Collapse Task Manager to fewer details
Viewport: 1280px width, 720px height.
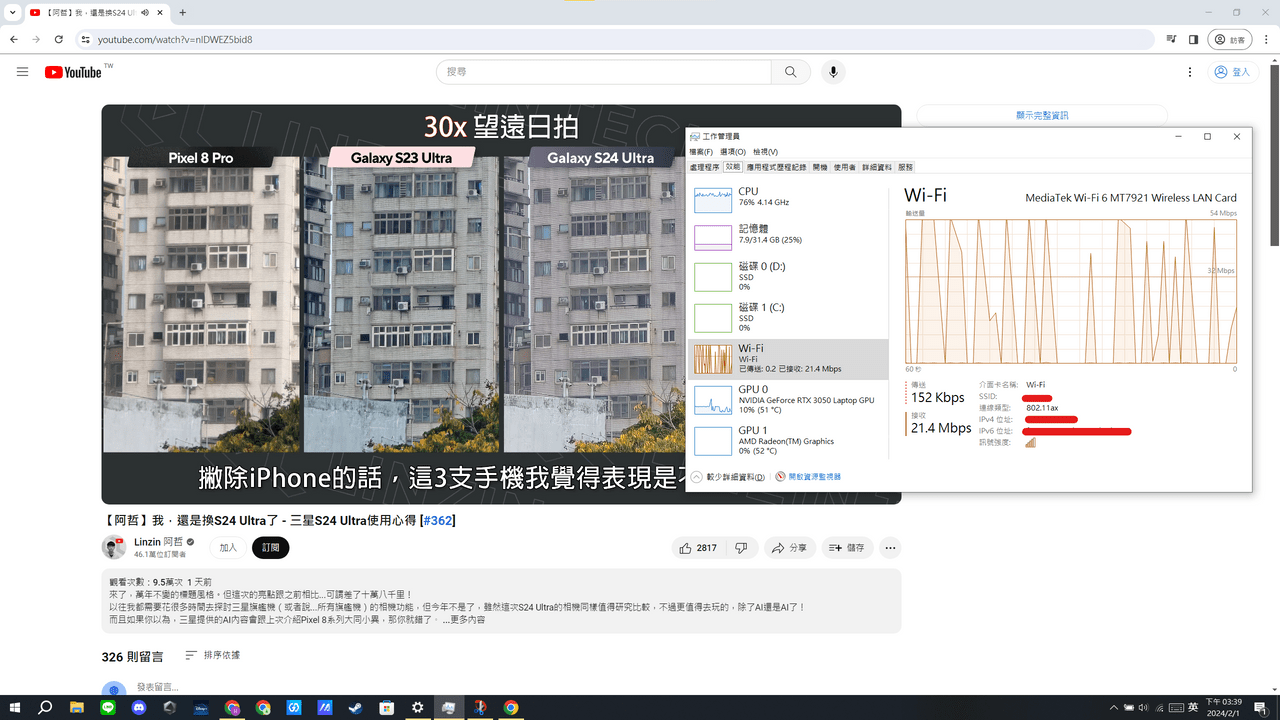728,477
